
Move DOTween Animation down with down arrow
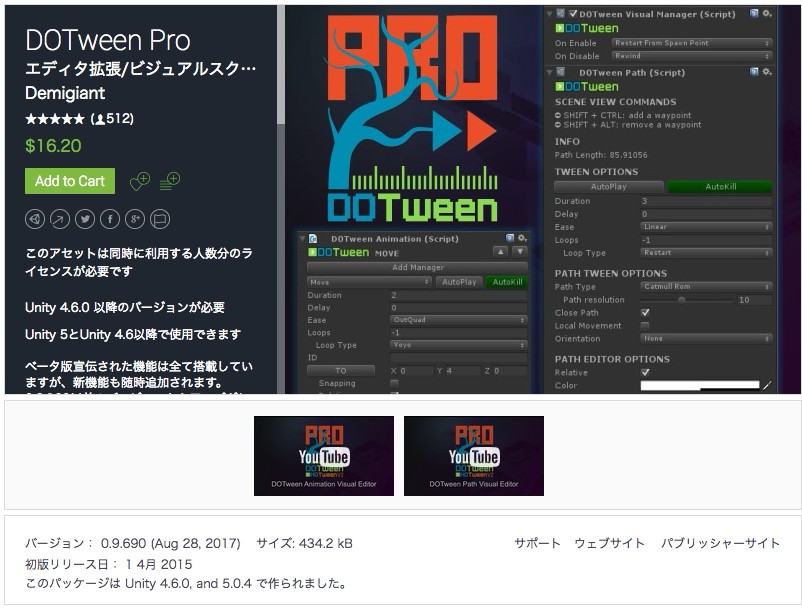coord(520,252)
